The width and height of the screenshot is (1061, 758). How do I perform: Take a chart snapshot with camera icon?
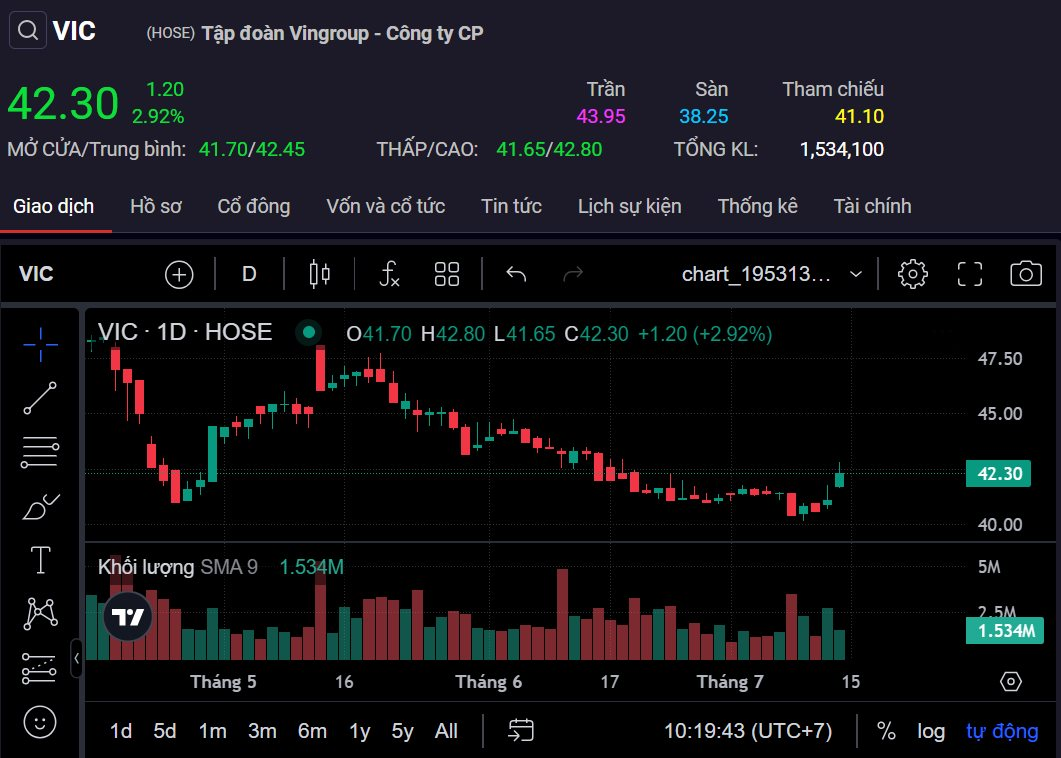click(1025, 274)
